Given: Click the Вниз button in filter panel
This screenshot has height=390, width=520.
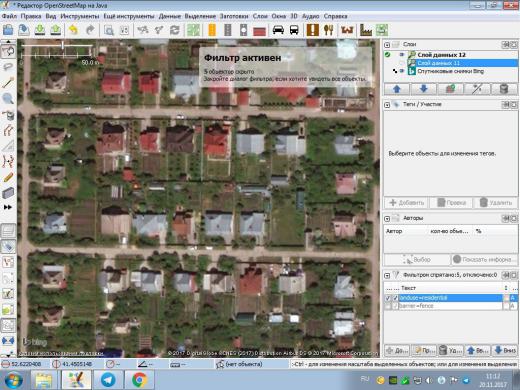Looking at the screenshot, I should tap(505, 350).
